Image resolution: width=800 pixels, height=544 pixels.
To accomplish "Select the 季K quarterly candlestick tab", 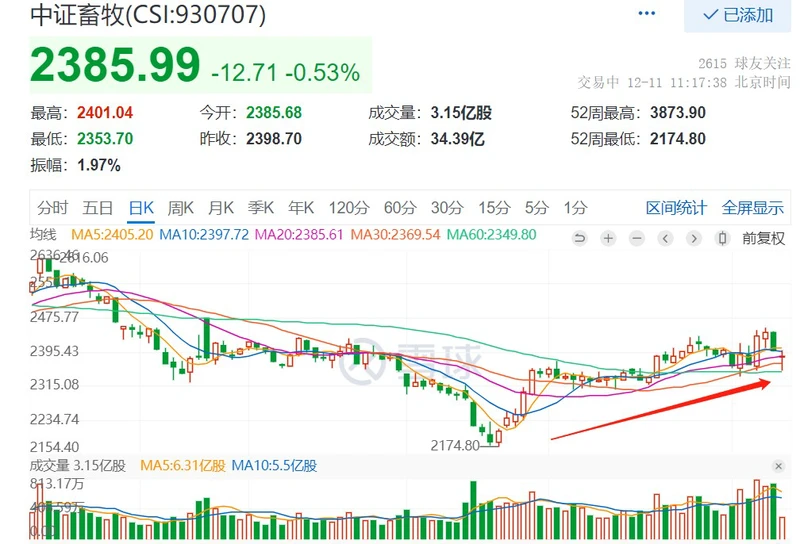I will (x=261, y=208).
